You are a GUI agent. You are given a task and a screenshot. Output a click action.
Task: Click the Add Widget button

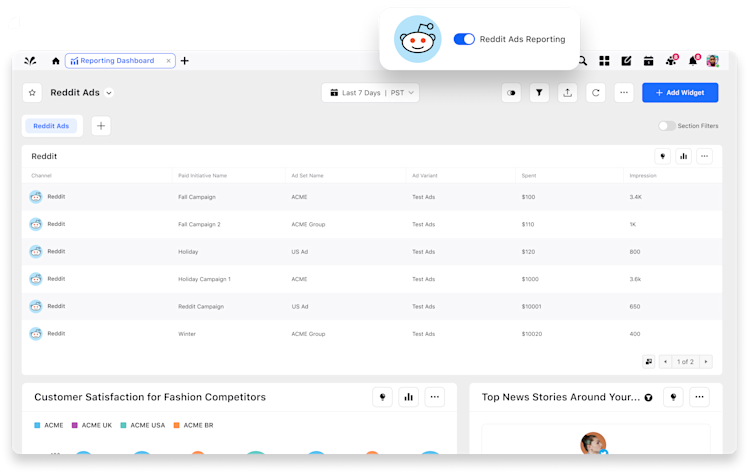tap(680, 93)
